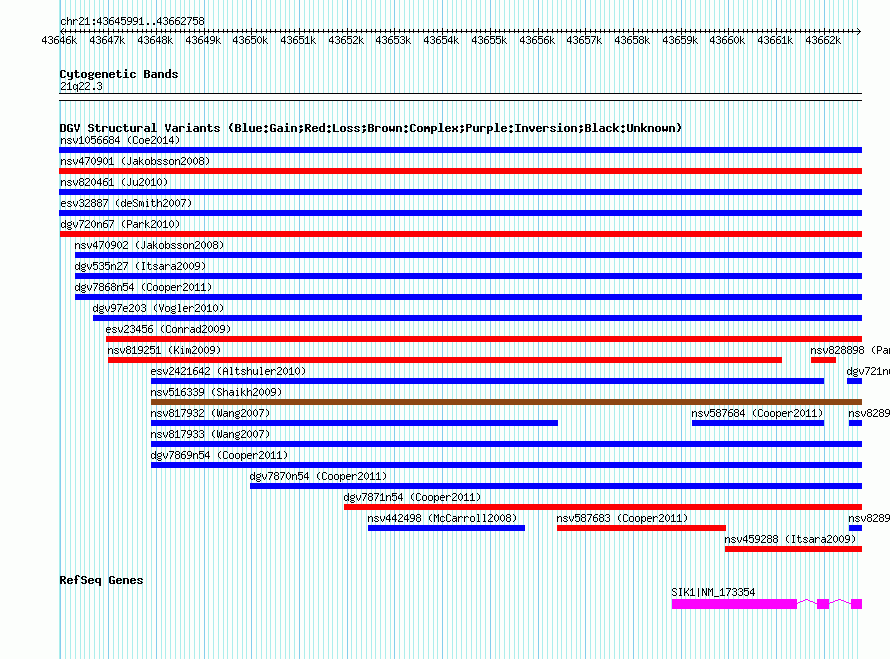Viewport: 890px width, 659px height.
Task: Open esv2421642 (Altshuler2010) variant
Action: click(x=228, y=371)
